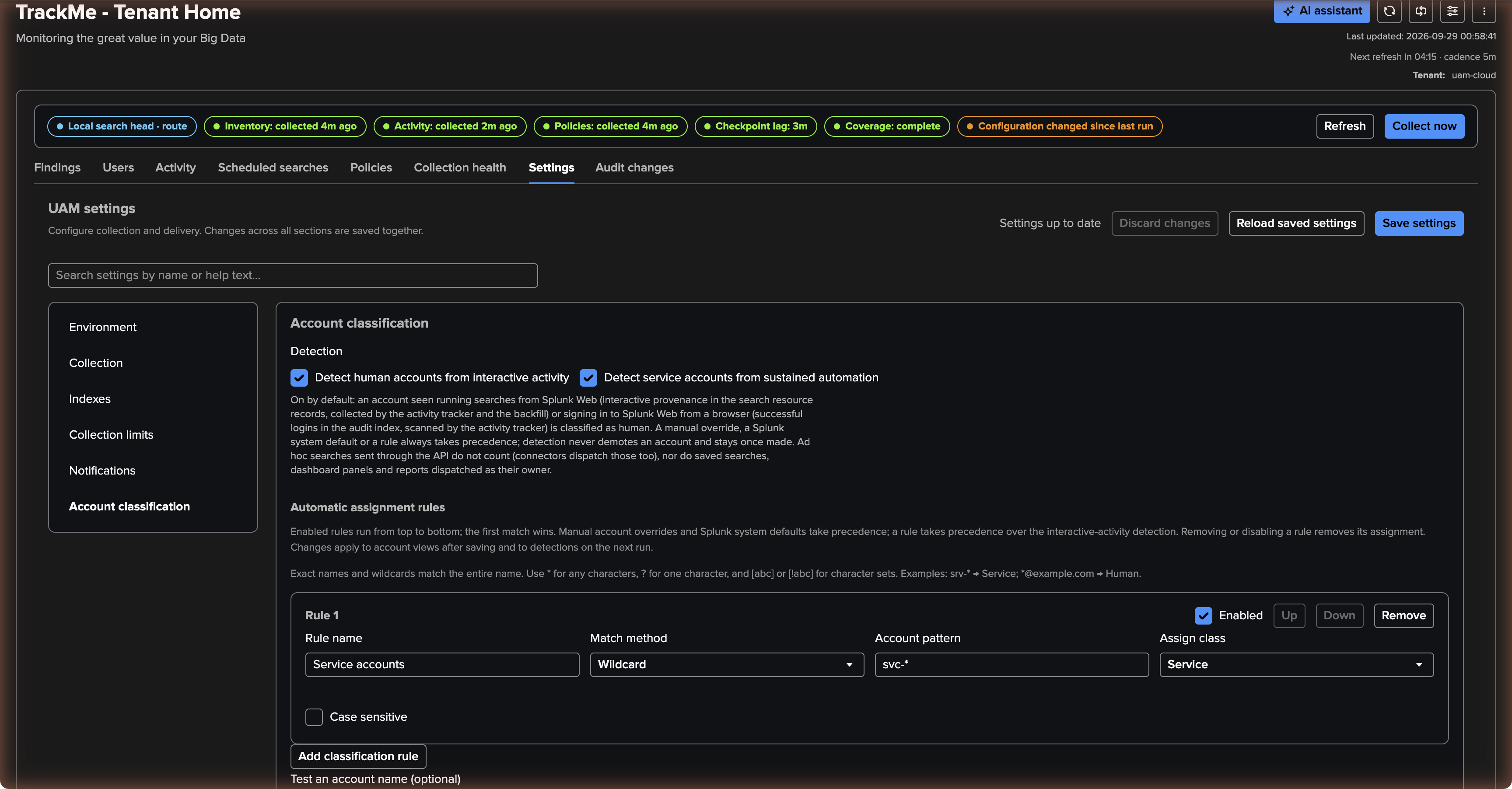Viewport: 1512px width, 789px height.
Task: Click the Next refresh cadence text
Action: click(1423, 57)
